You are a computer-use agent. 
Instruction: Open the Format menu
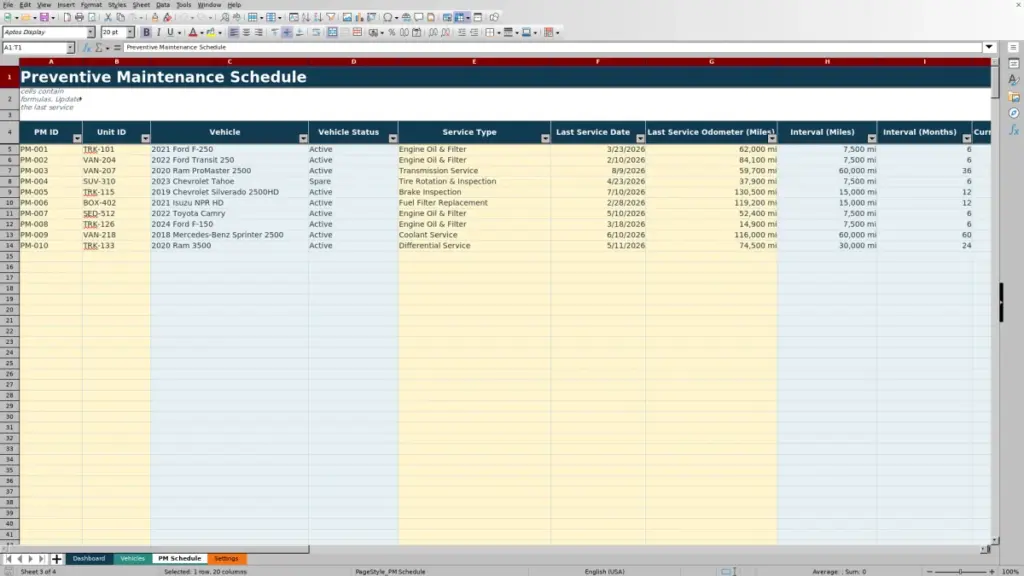tap(91, 5)
